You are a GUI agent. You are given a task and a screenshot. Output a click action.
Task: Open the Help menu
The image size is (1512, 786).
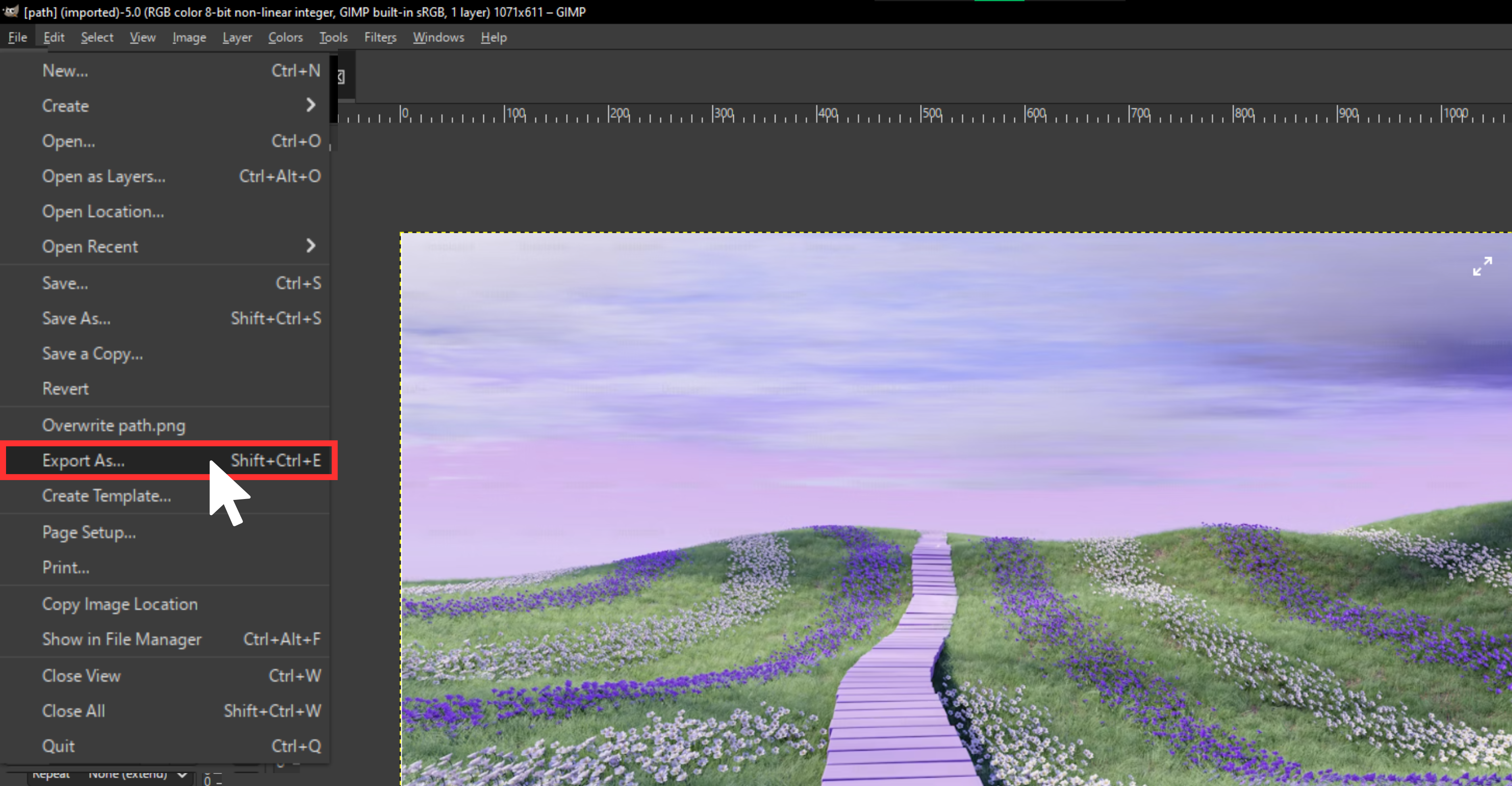pos(494,37)
